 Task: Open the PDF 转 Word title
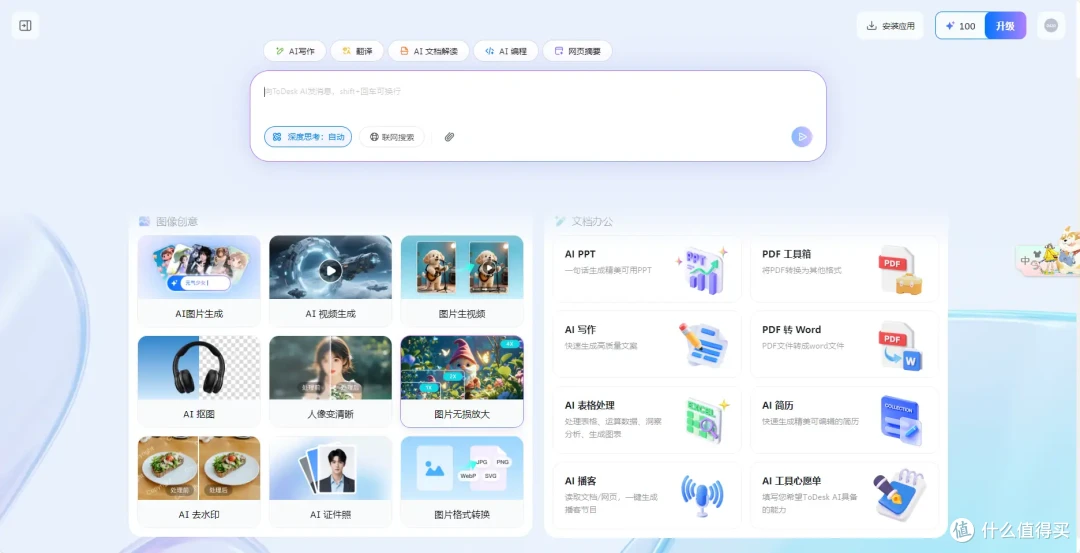(791, 330)
